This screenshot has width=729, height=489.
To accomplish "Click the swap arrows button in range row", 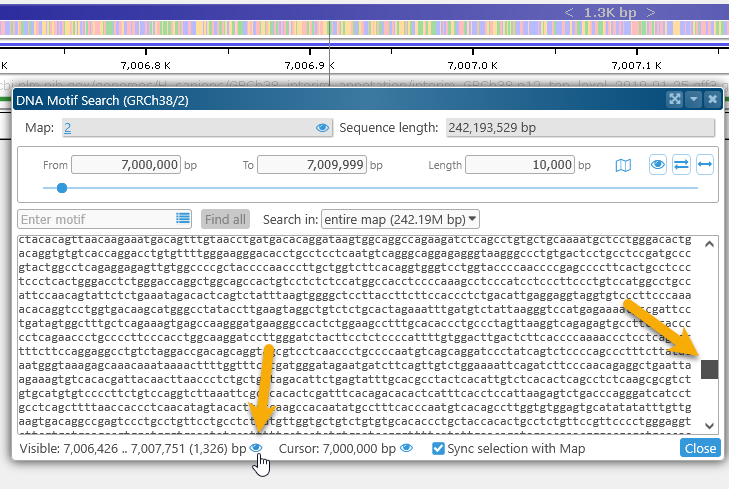I will click(681, 165).
